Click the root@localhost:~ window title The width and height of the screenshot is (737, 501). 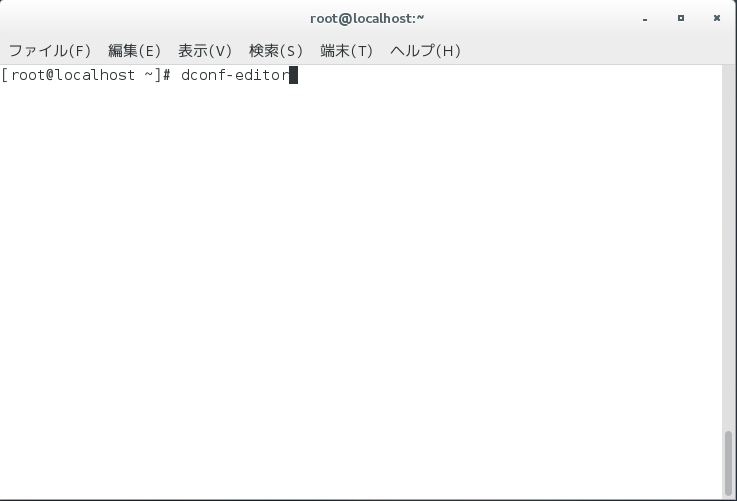367,18
